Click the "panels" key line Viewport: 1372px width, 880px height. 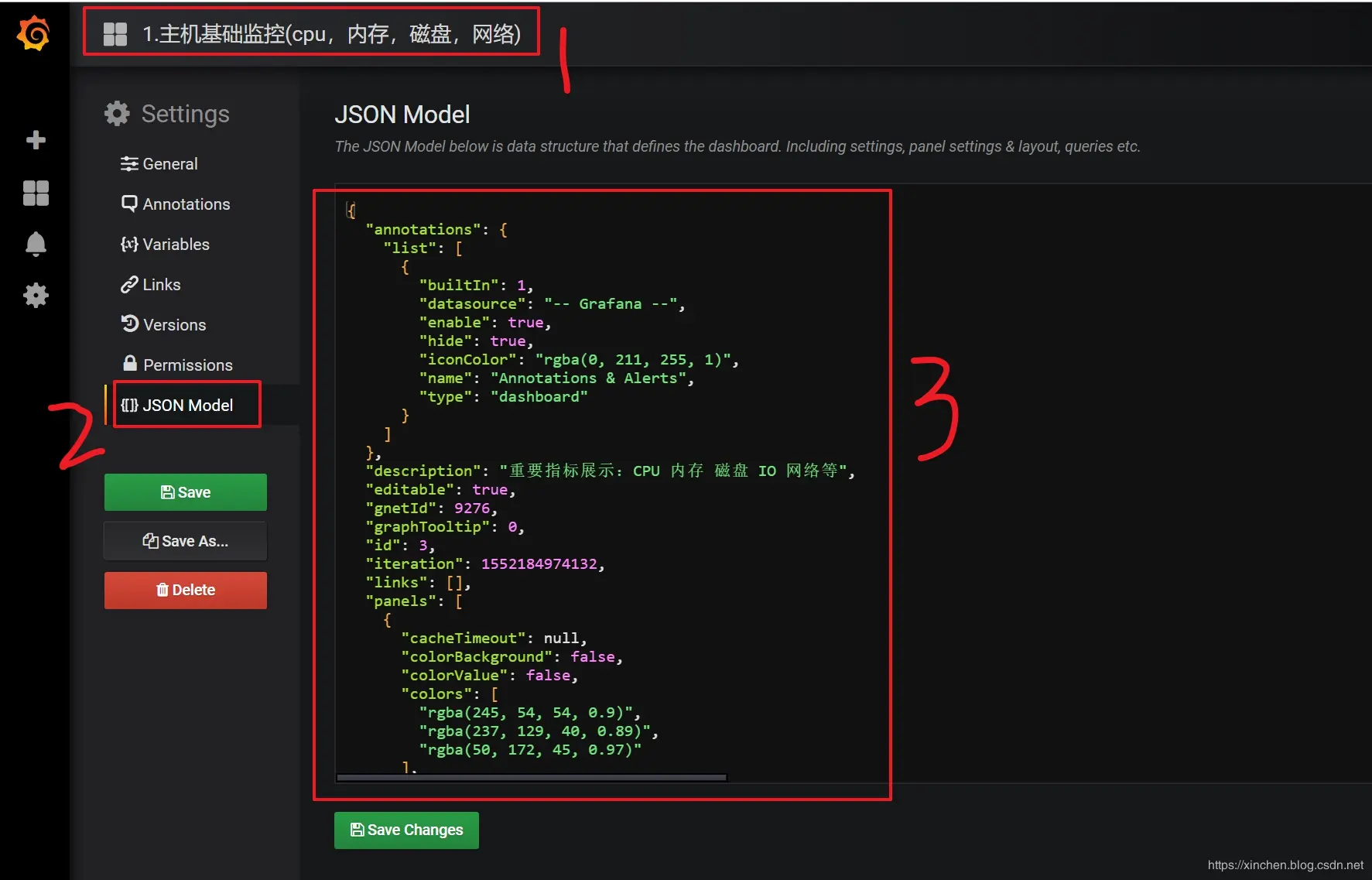coord(414,601)
